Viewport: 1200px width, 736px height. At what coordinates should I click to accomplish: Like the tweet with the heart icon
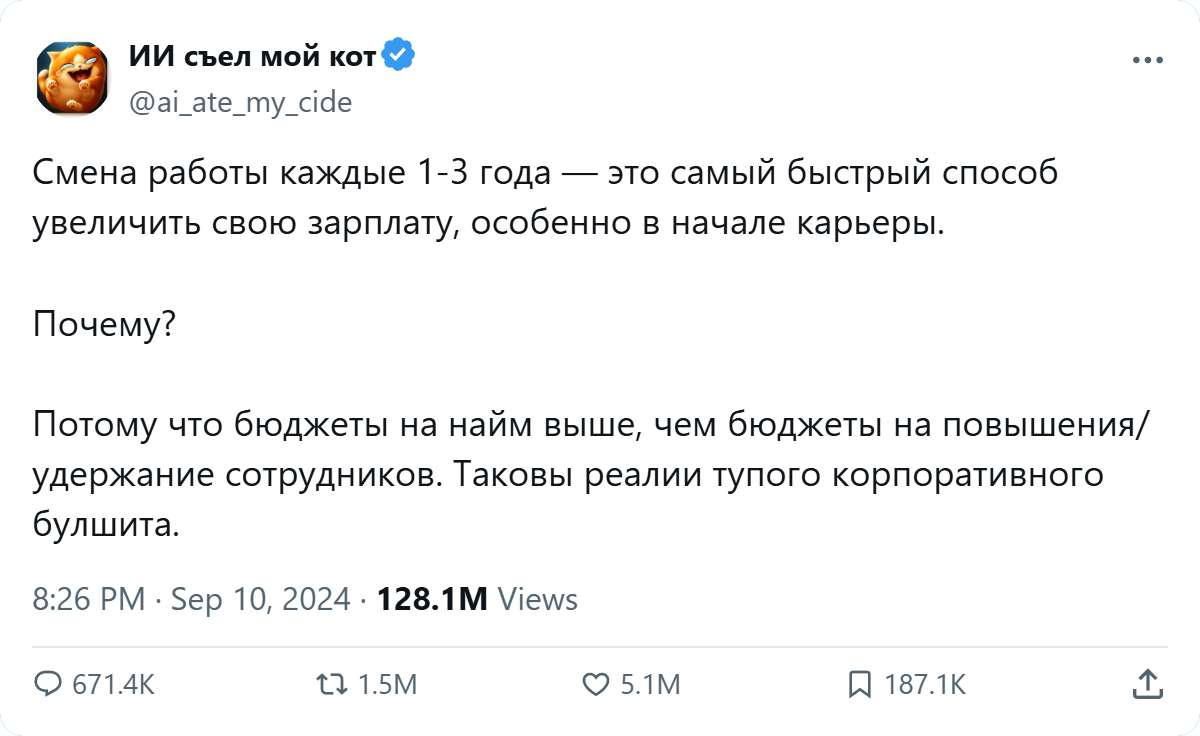click(596, 684)
